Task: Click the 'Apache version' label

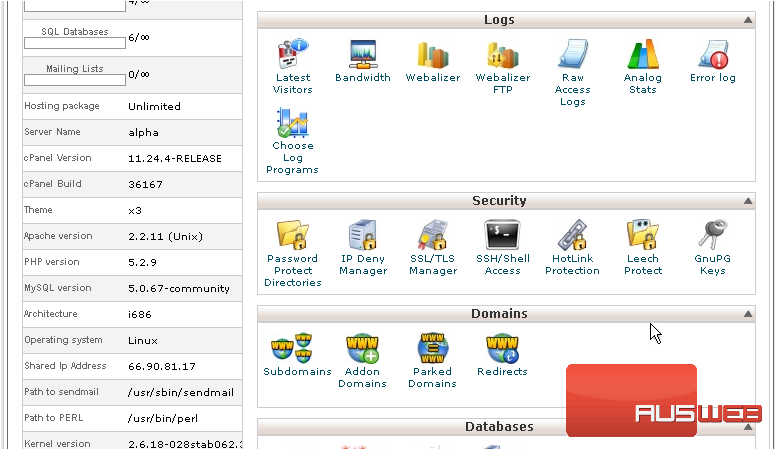Action: click(58, 236)
